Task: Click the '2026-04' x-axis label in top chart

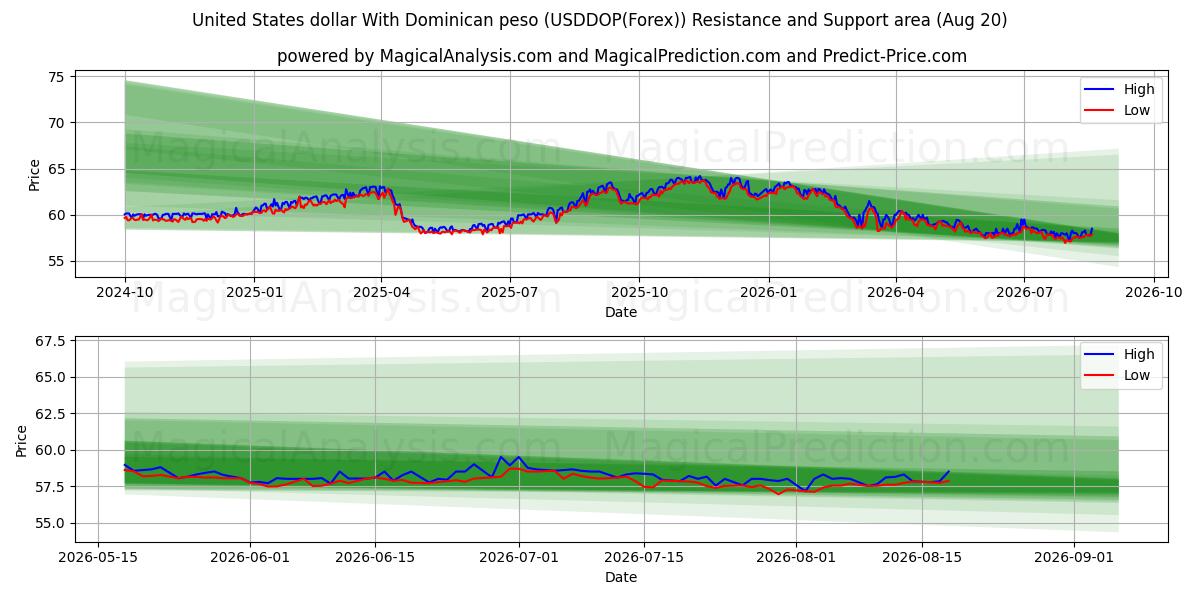Action: [895, 293]
